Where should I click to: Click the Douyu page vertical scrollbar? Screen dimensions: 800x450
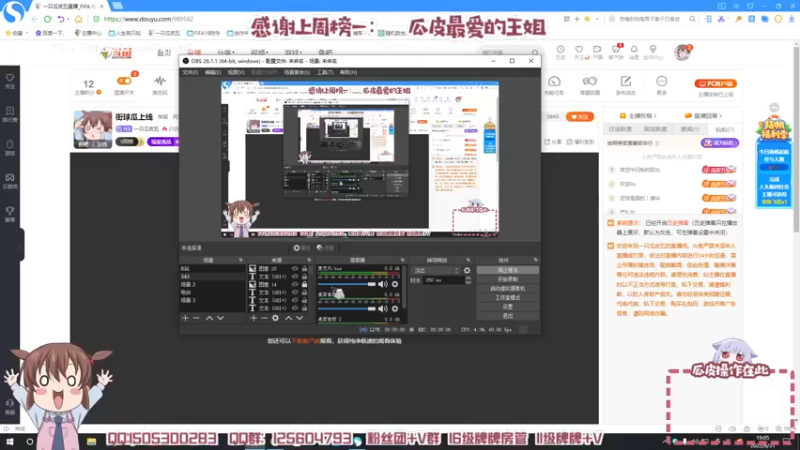[796, 138]
